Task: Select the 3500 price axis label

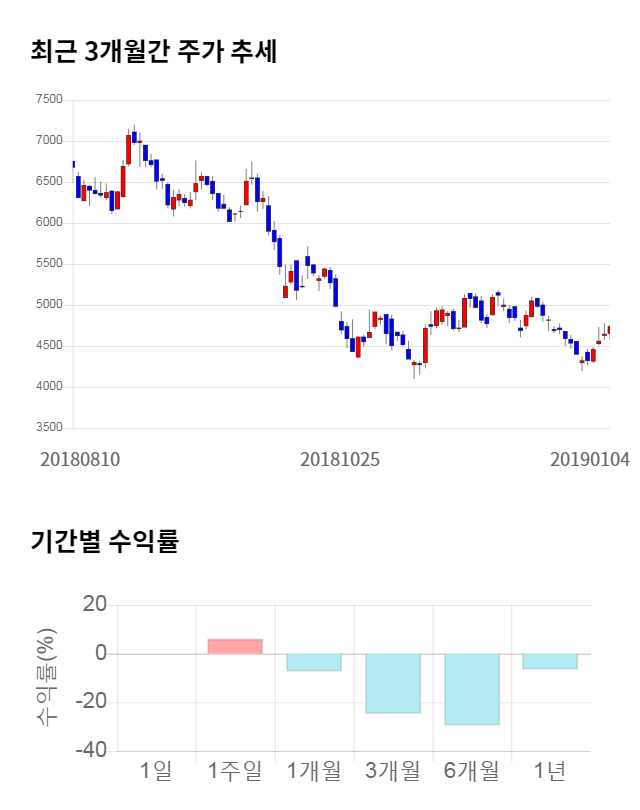Action: point(48,428)
